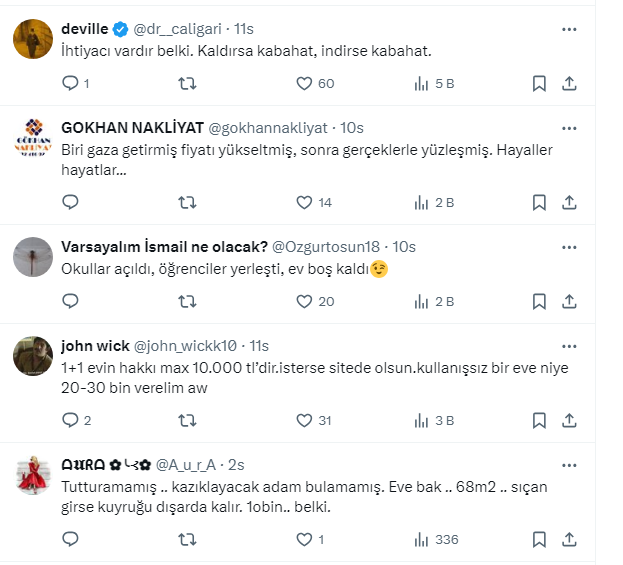
Task: Reply to john wick's tweet
Action: point(70,421)
